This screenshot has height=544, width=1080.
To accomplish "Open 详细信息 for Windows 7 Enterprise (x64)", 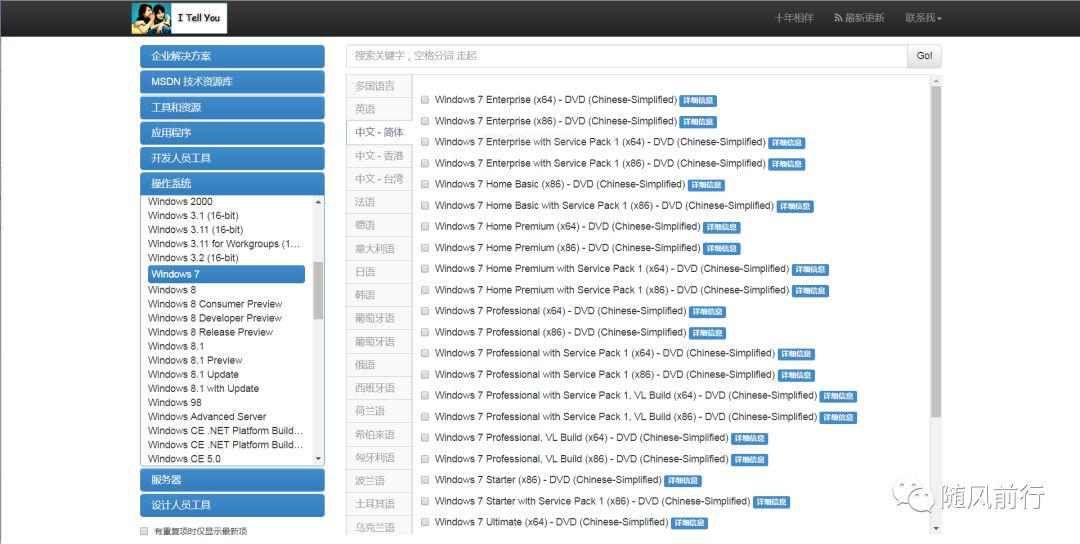I will [x=698, y=101].
